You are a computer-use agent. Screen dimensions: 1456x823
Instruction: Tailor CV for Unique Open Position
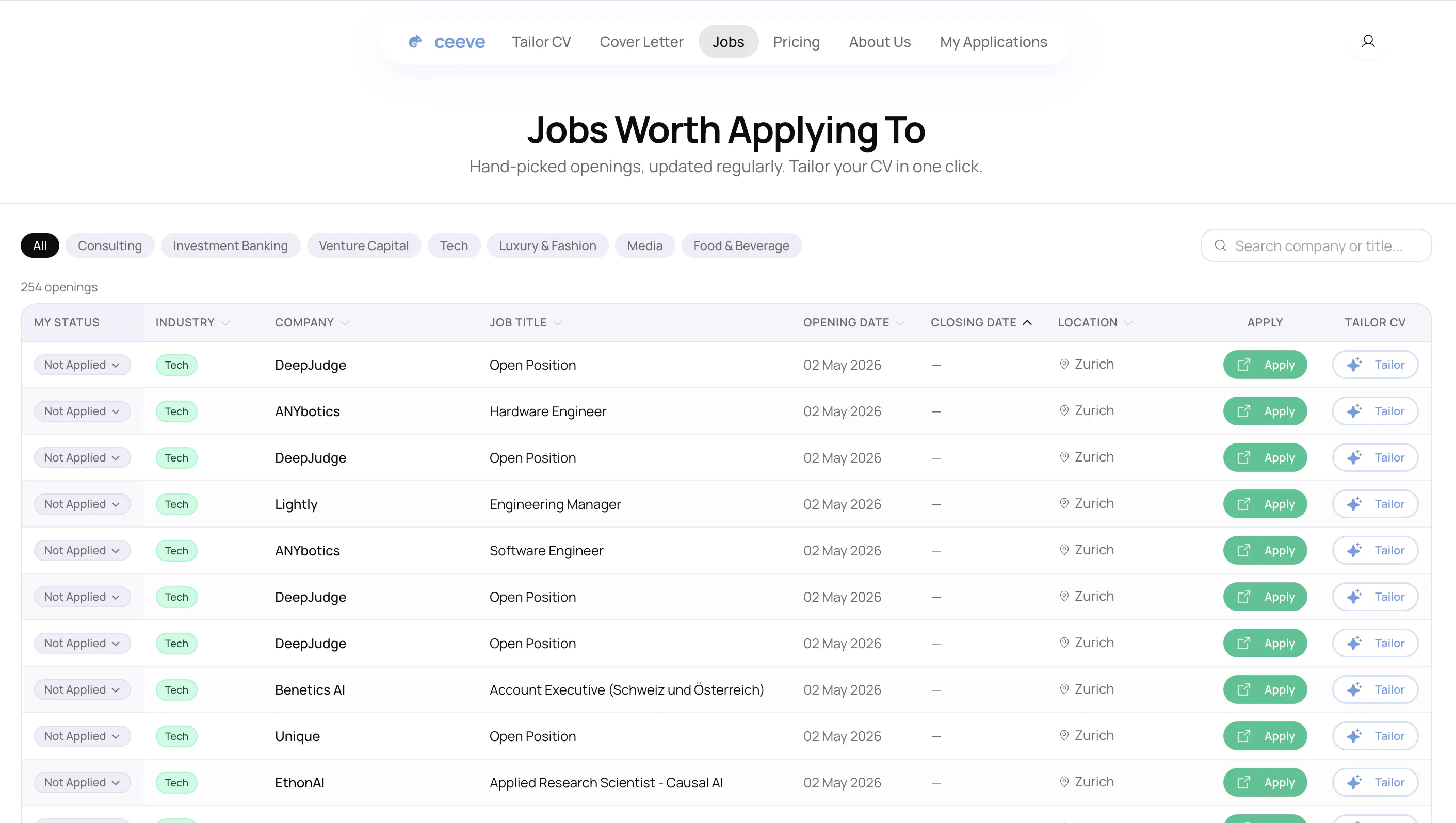click(1374, 736)
